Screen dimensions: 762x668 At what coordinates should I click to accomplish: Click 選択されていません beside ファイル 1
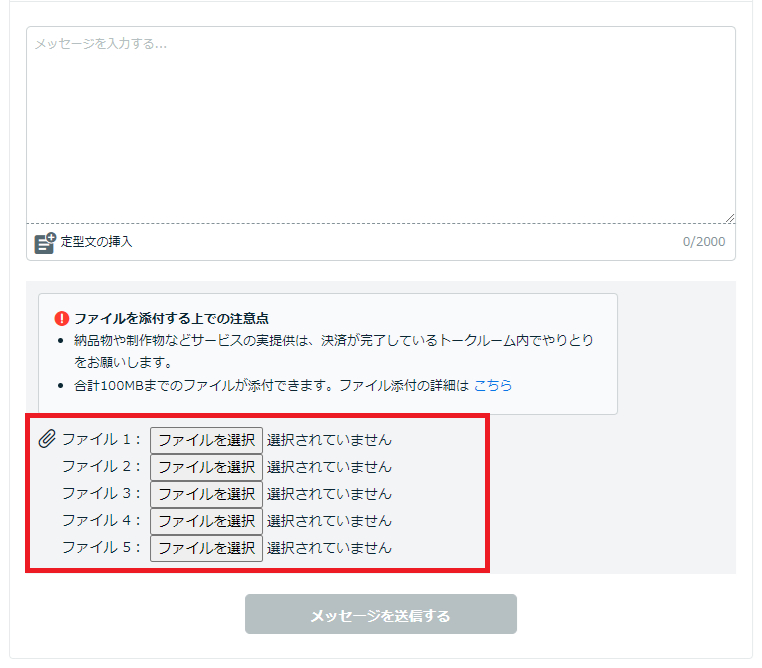pos(329,440)
